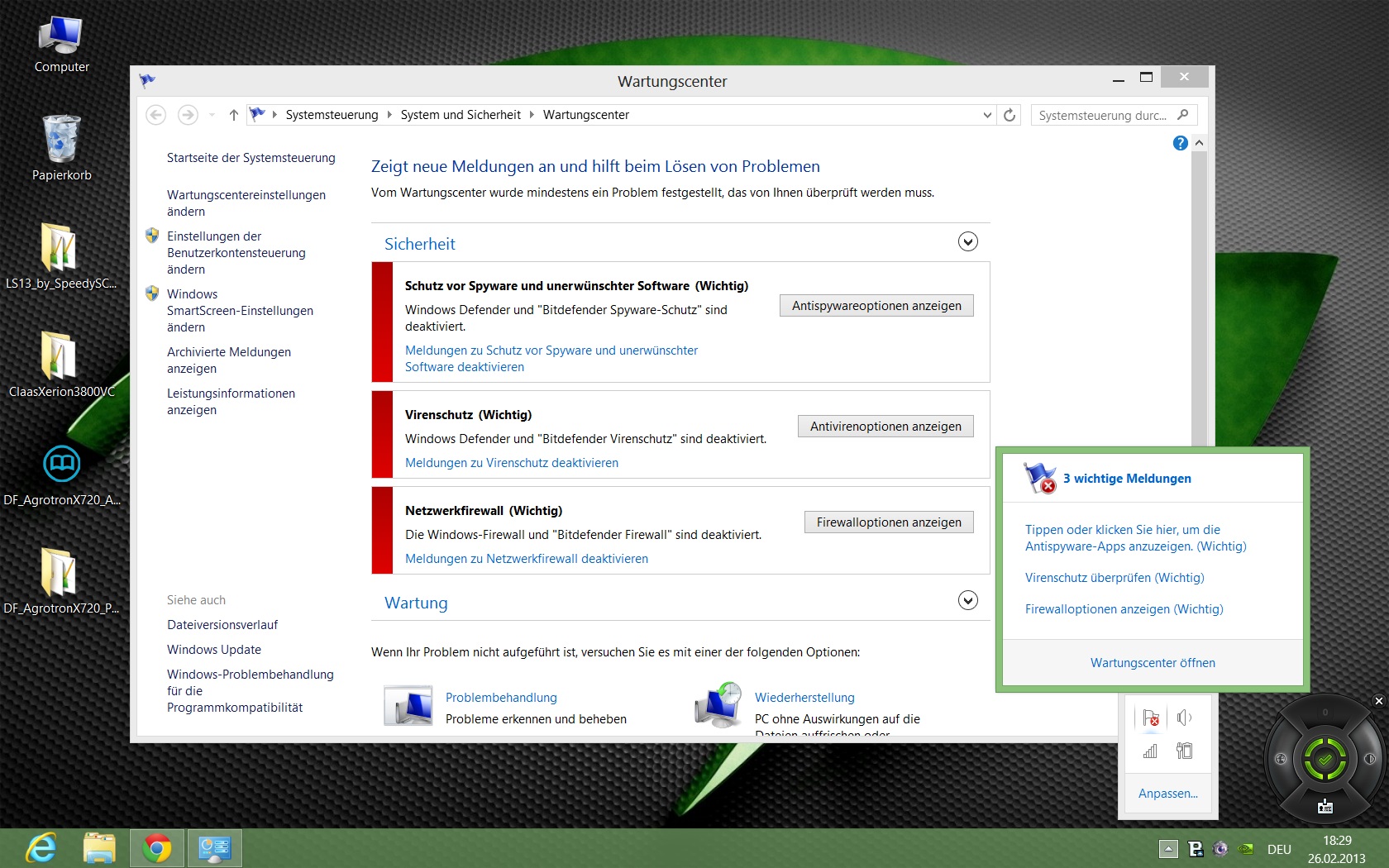Open Windows-Problembehandlung für die Programmkompatibilität
This screenshot has width=1389, height=868.
(x=251, y=691)
